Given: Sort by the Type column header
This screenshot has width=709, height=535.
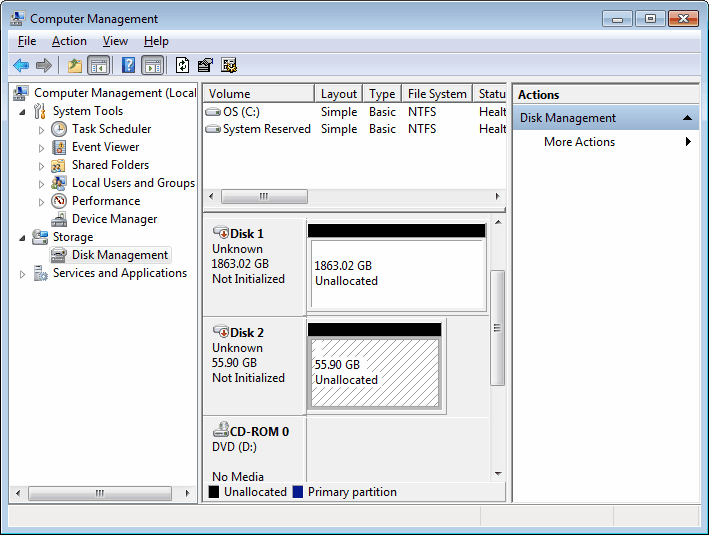Looking at the screenshot, I should click(382, 94).
